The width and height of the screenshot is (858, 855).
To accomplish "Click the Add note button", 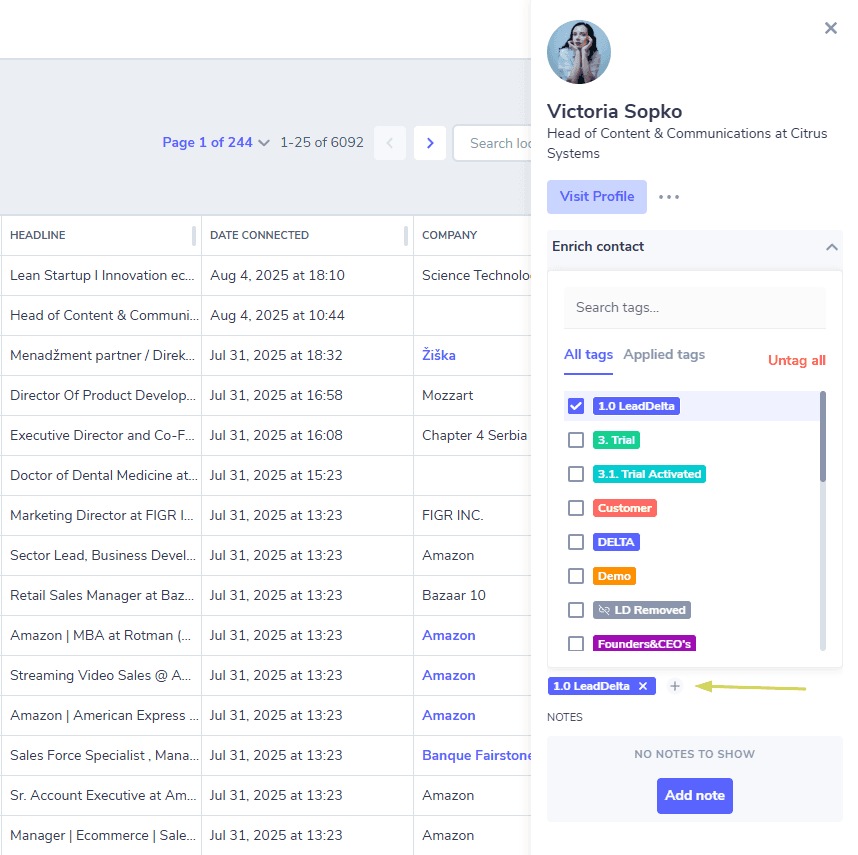I will coord(694,795).
